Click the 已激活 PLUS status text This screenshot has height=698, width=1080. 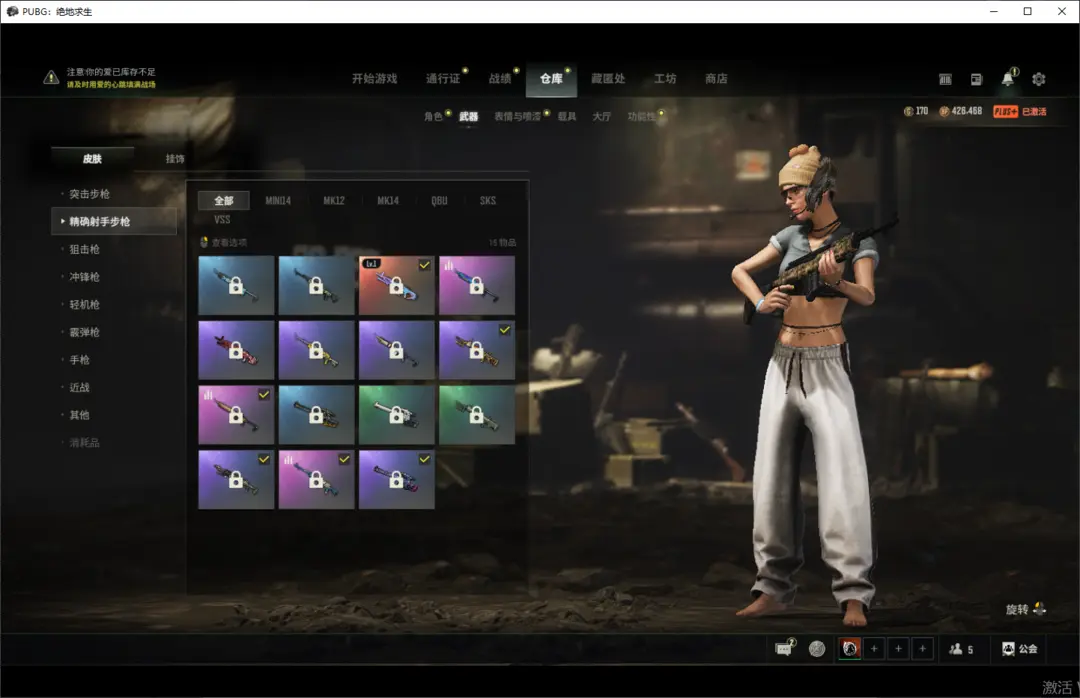(x=1034, y=112)
